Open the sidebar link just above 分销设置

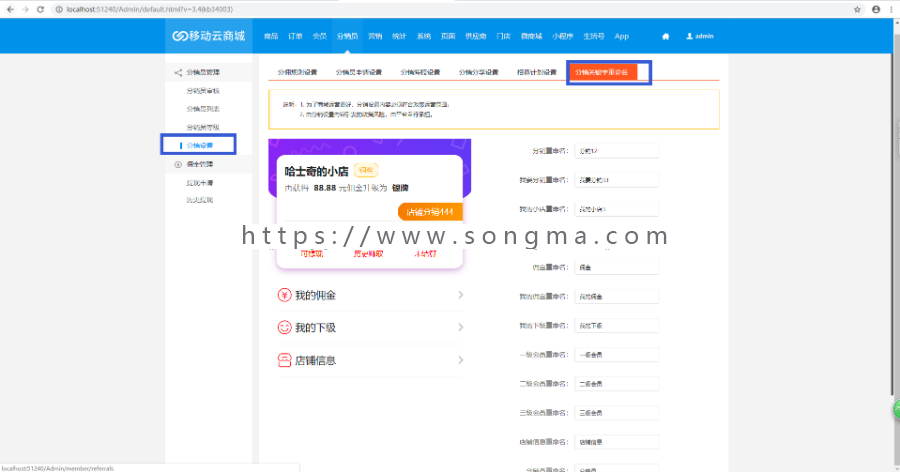(203, 127)
